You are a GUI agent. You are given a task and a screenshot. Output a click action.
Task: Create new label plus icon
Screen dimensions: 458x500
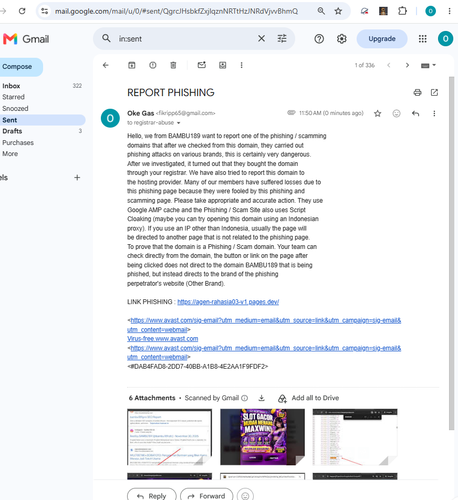click(x=77, y=177)
